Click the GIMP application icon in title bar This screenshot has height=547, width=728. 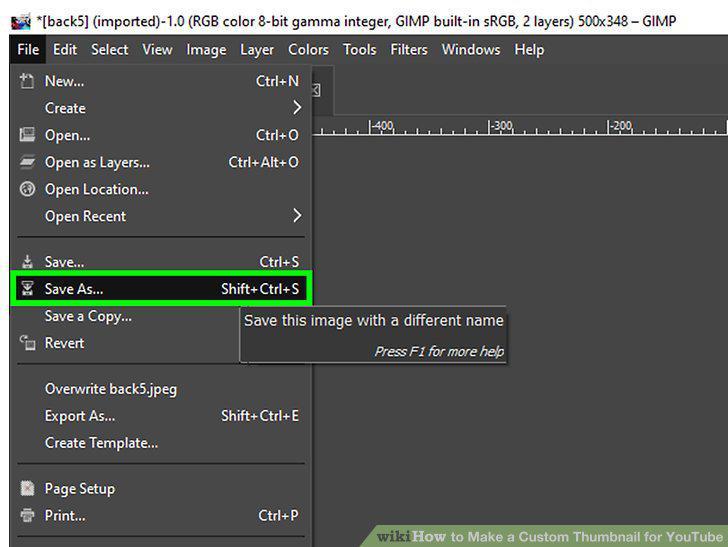point(20,22)
